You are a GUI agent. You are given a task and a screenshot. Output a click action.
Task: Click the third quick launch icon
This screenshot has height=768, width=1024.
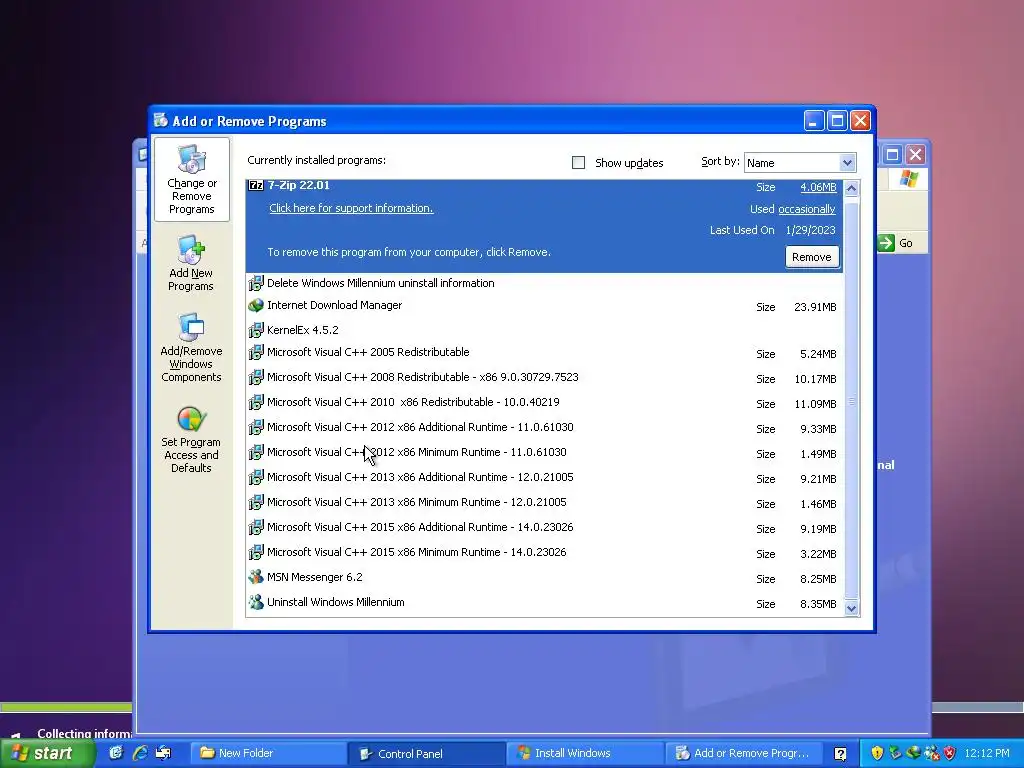pos(163,753)
